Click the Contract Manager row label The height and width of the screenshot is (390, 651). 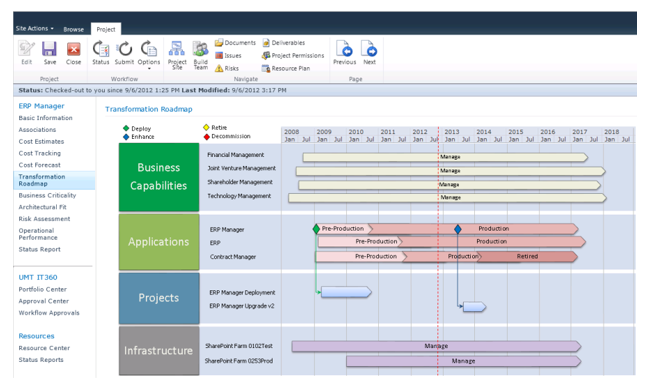point(233,257)
